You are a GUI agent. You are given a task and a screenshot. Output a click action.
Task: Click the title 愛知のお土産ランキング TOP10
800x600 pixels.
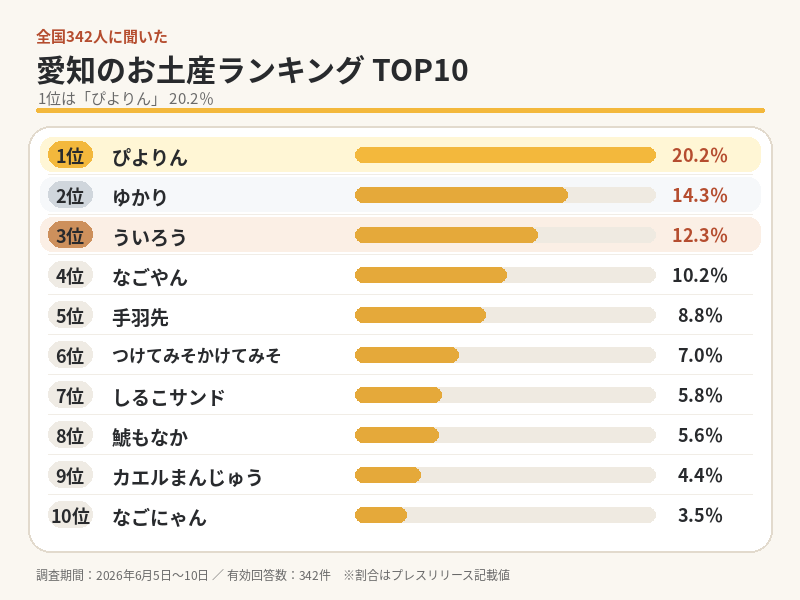click(x=252, y=70)
